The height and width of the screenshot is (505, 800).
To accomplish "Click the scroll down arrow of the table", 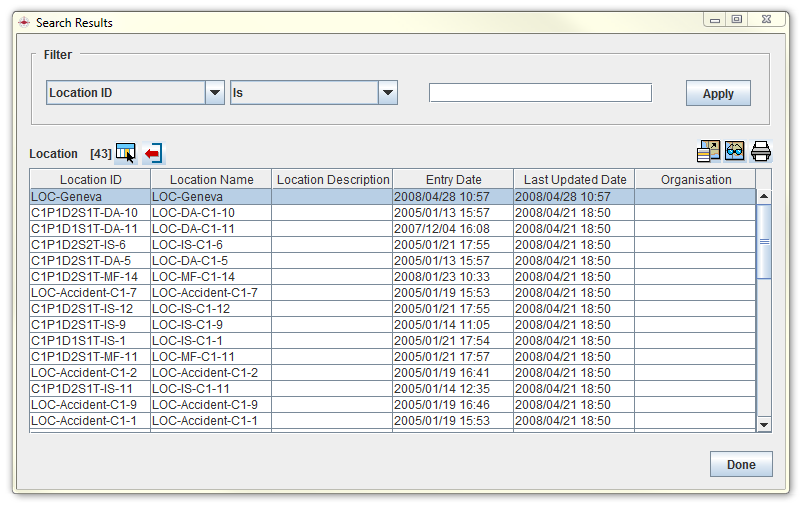I will click(764, 424).
